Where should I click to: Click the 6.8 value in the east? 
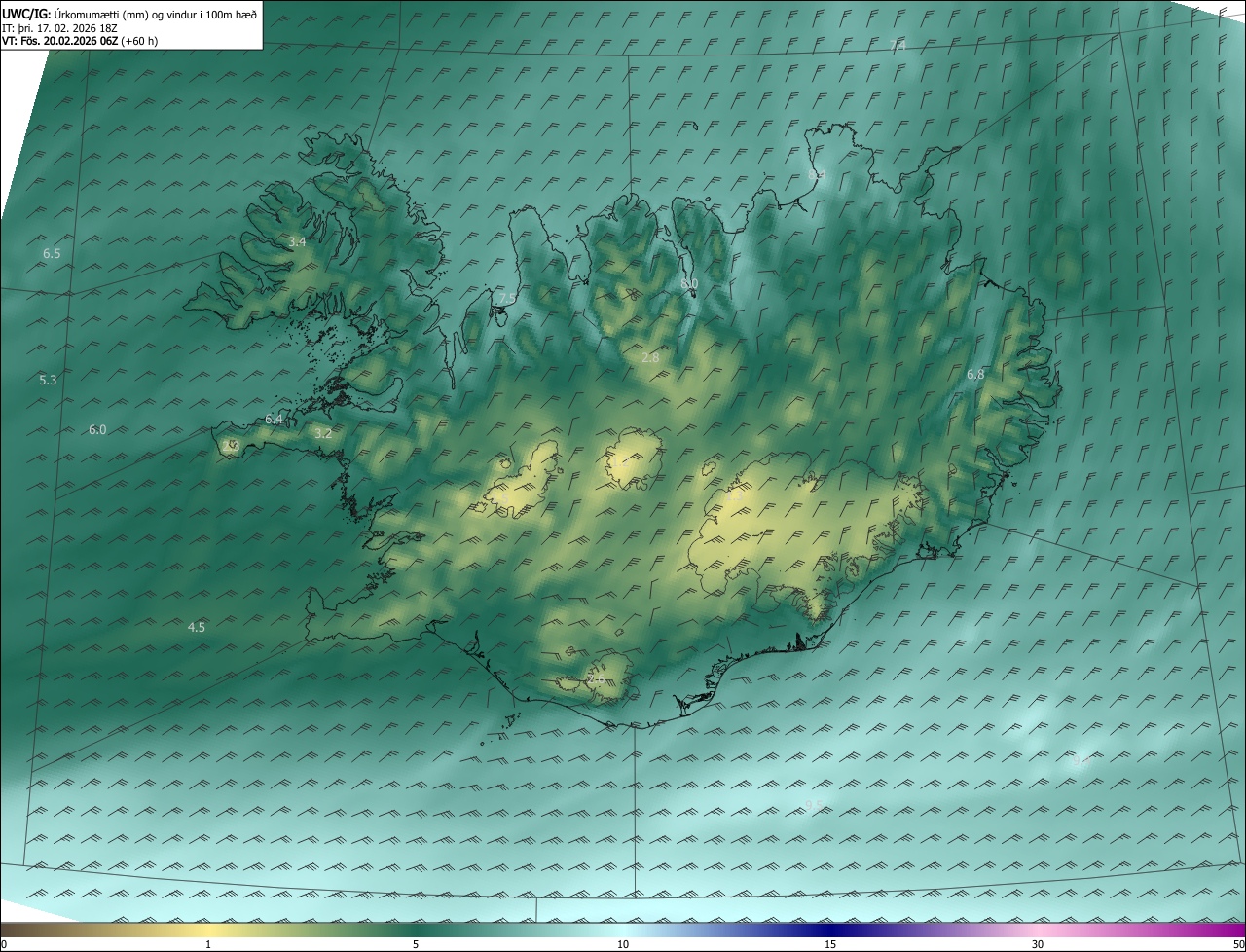pyautogui.click(x=975, y=374)
